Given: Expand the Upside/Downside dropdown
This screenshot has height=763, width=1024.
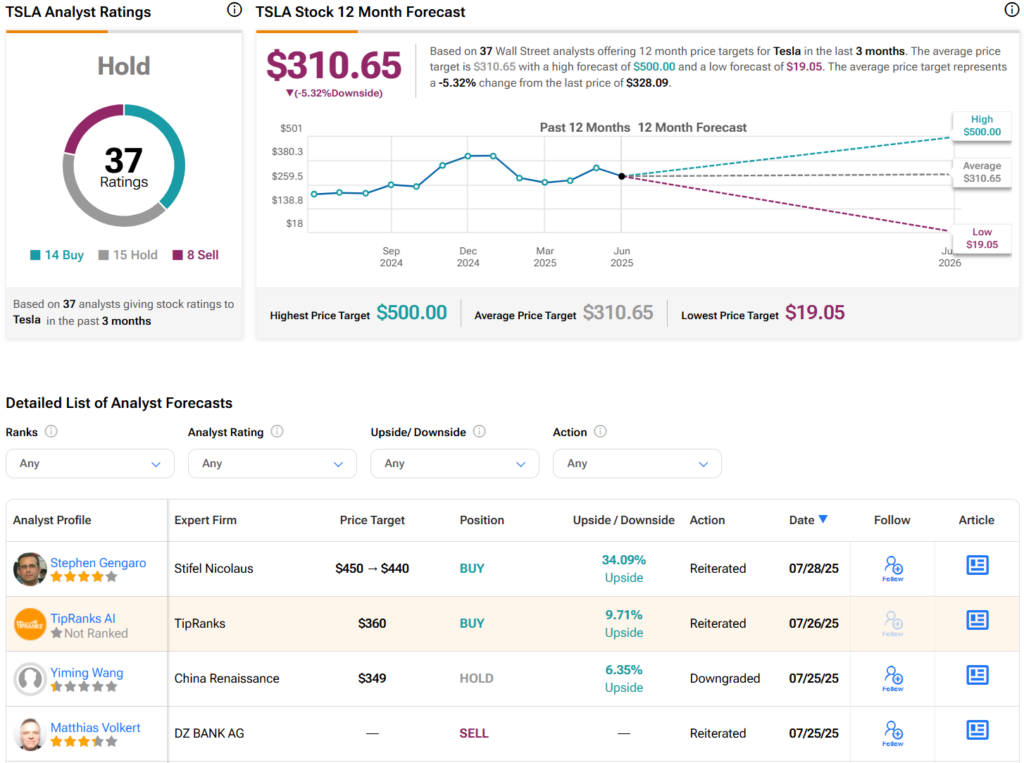Looking at the screenshot, I should [x=455, y=464].
